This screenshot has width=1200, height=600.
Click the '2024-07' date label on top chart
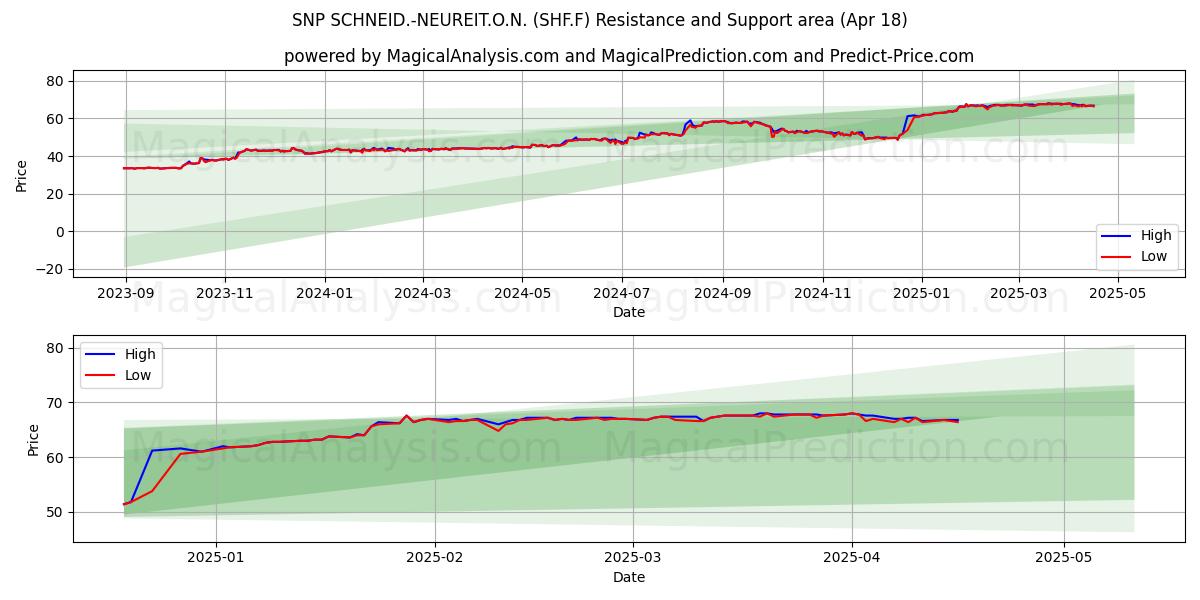coord(622,294)
